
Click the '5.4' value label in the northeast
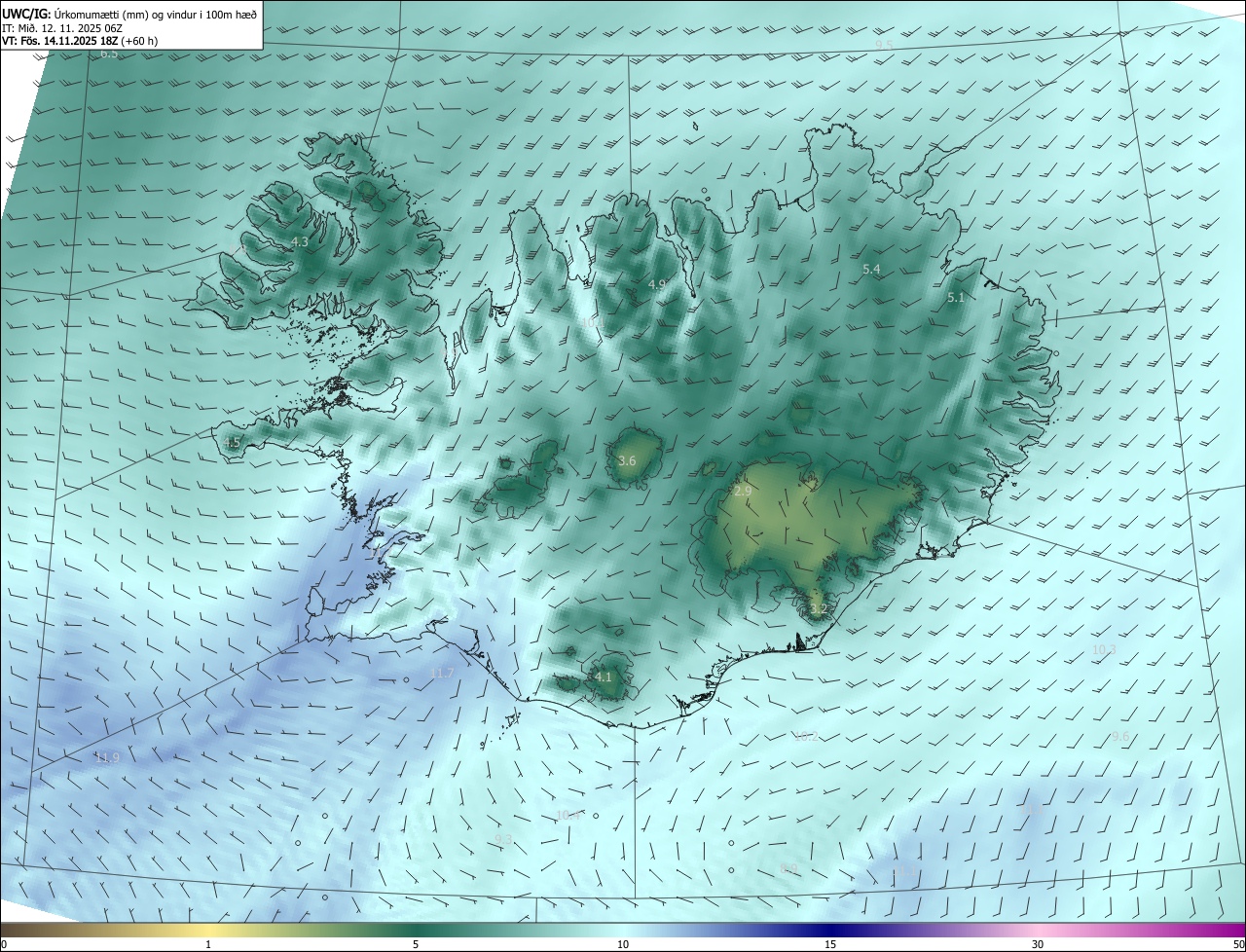tap(871, 269)
